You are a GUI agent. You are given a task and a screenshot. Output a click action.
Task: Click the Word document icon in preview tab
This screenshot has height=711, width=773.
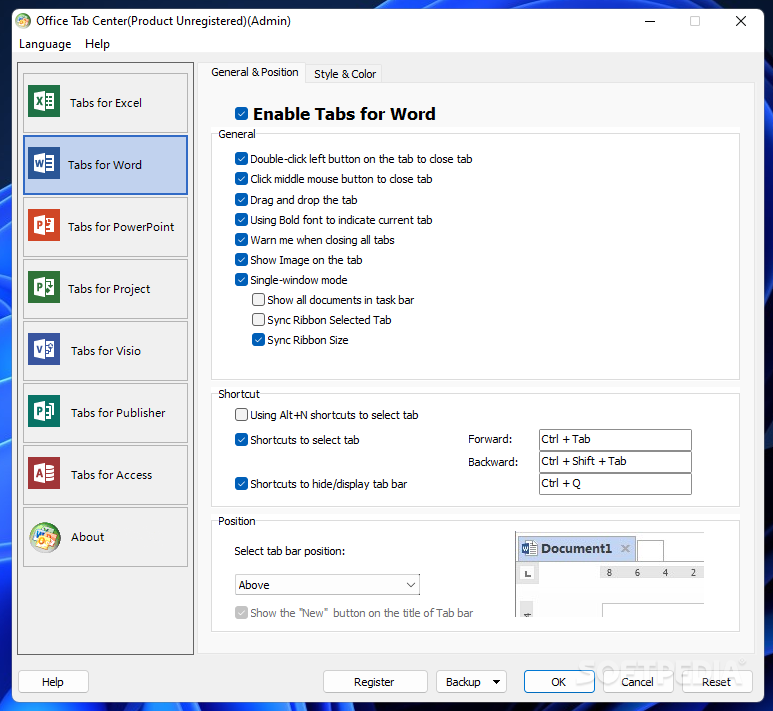click(529, 548)
